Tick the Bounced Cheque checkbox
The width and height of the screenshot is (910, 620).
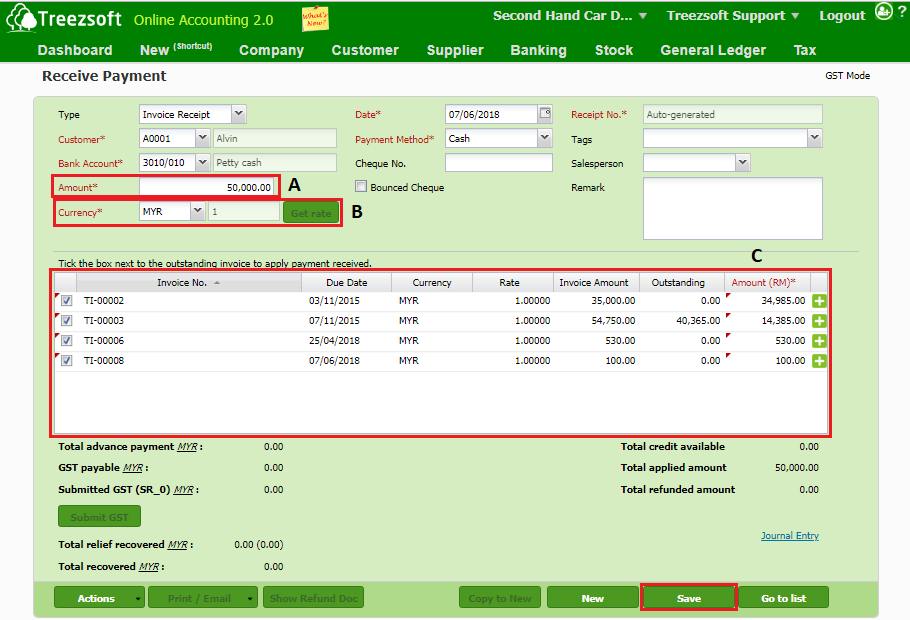click(x=361, y=186)
